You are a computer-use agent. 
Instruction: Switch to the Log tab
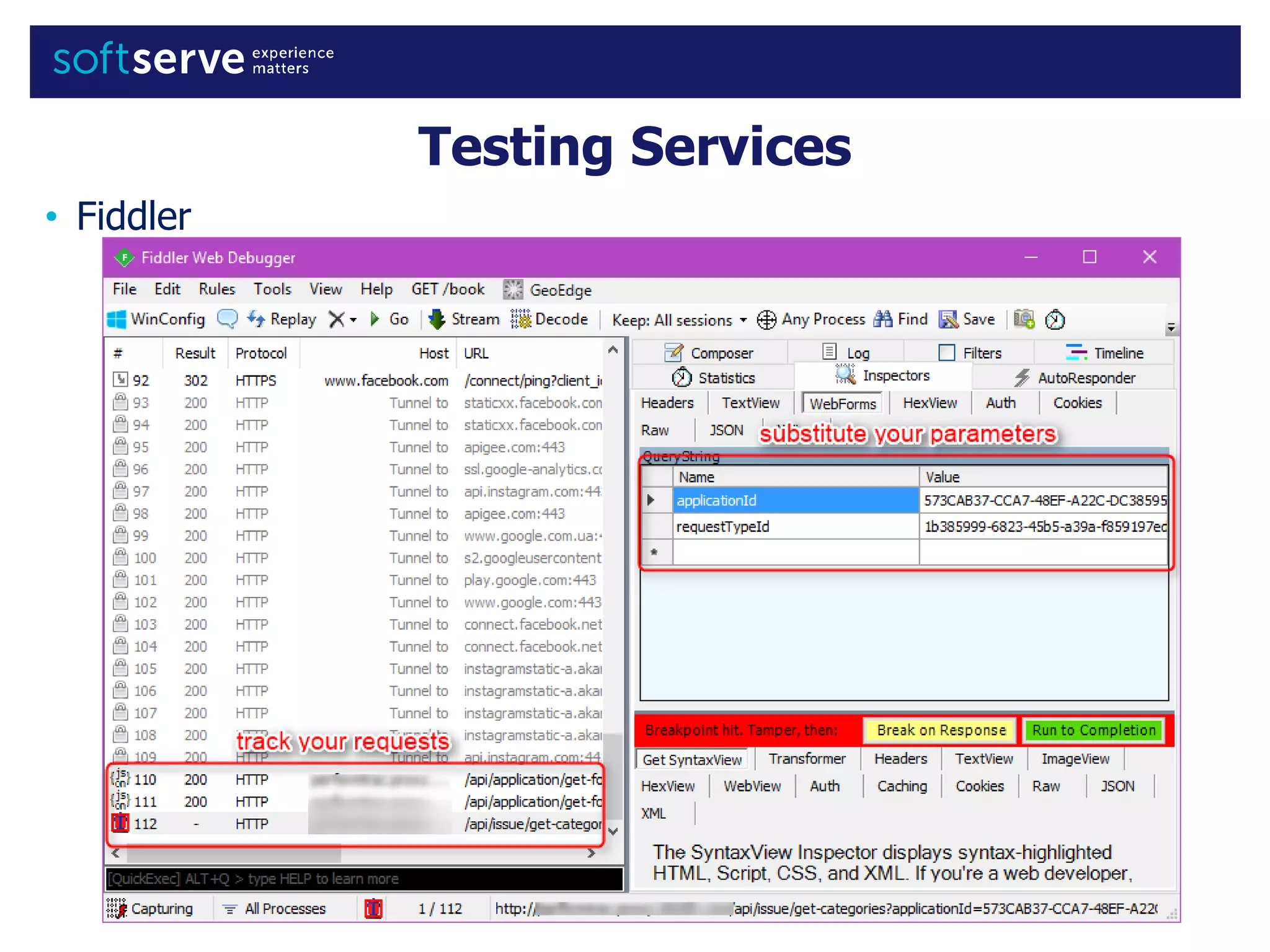pos(846,353)
